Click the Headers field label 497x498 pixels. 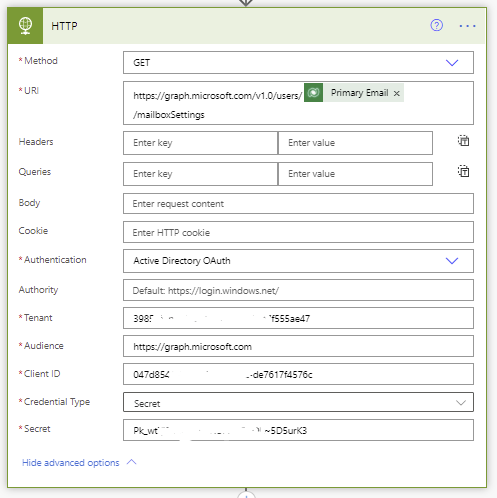pyautogui.click(x=36, y=142)
